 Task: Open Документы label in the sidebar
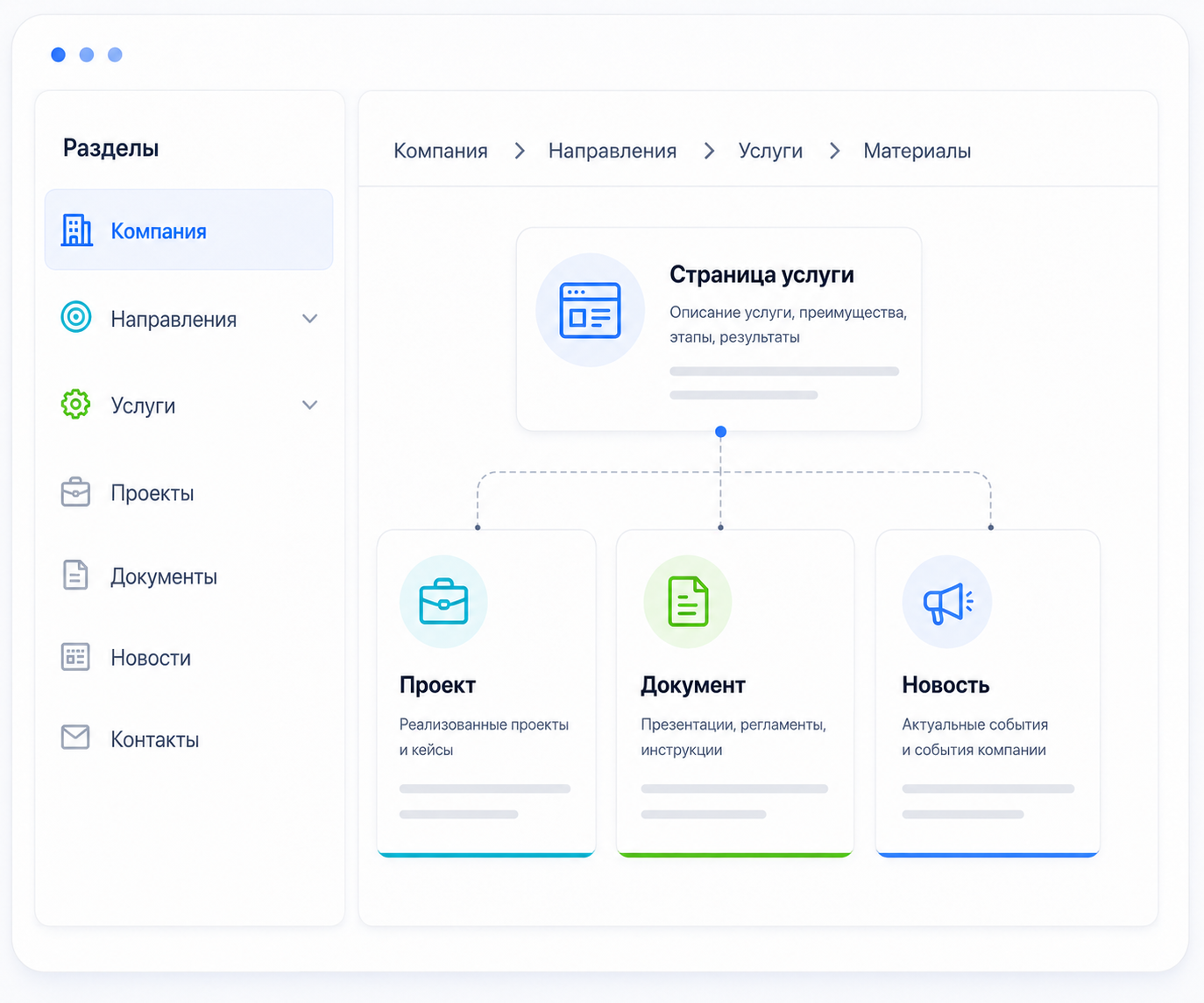tap(164, 576)
